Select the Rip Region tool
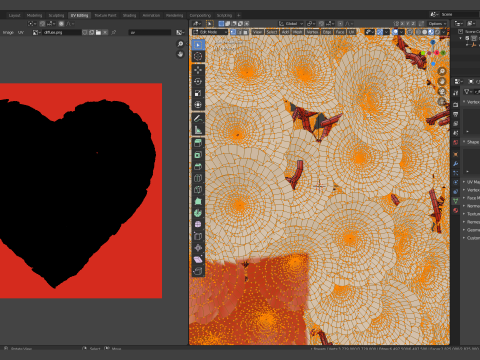The height and width of the screenshot is (360, 480). pos(198,271)
